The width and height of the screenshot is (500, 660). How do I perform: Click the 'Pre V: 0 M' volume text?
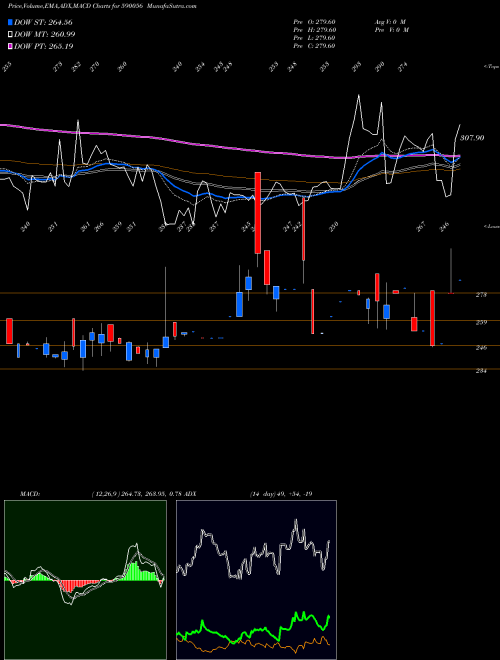point(391,29)
